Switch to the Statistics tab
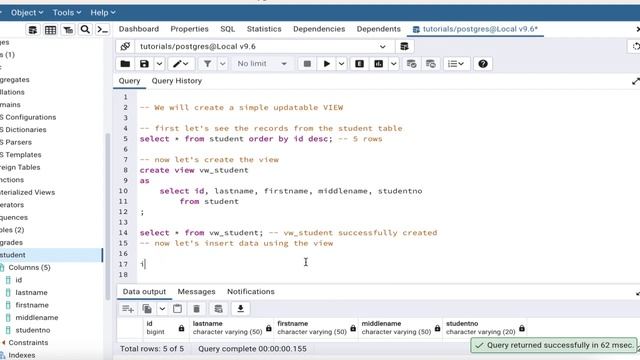The width and height of the screenshot is (640, 360). [x=264, y=29]
